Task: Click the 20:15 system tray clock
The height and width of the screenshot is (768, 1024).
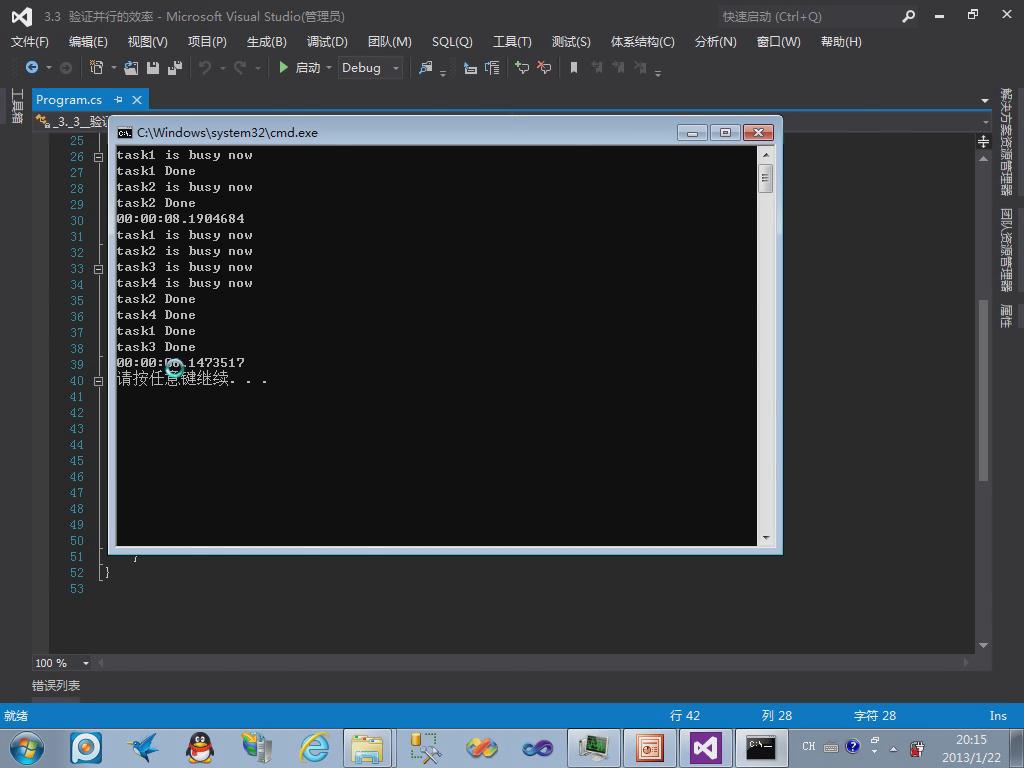Action: click(x=971, y=739)
